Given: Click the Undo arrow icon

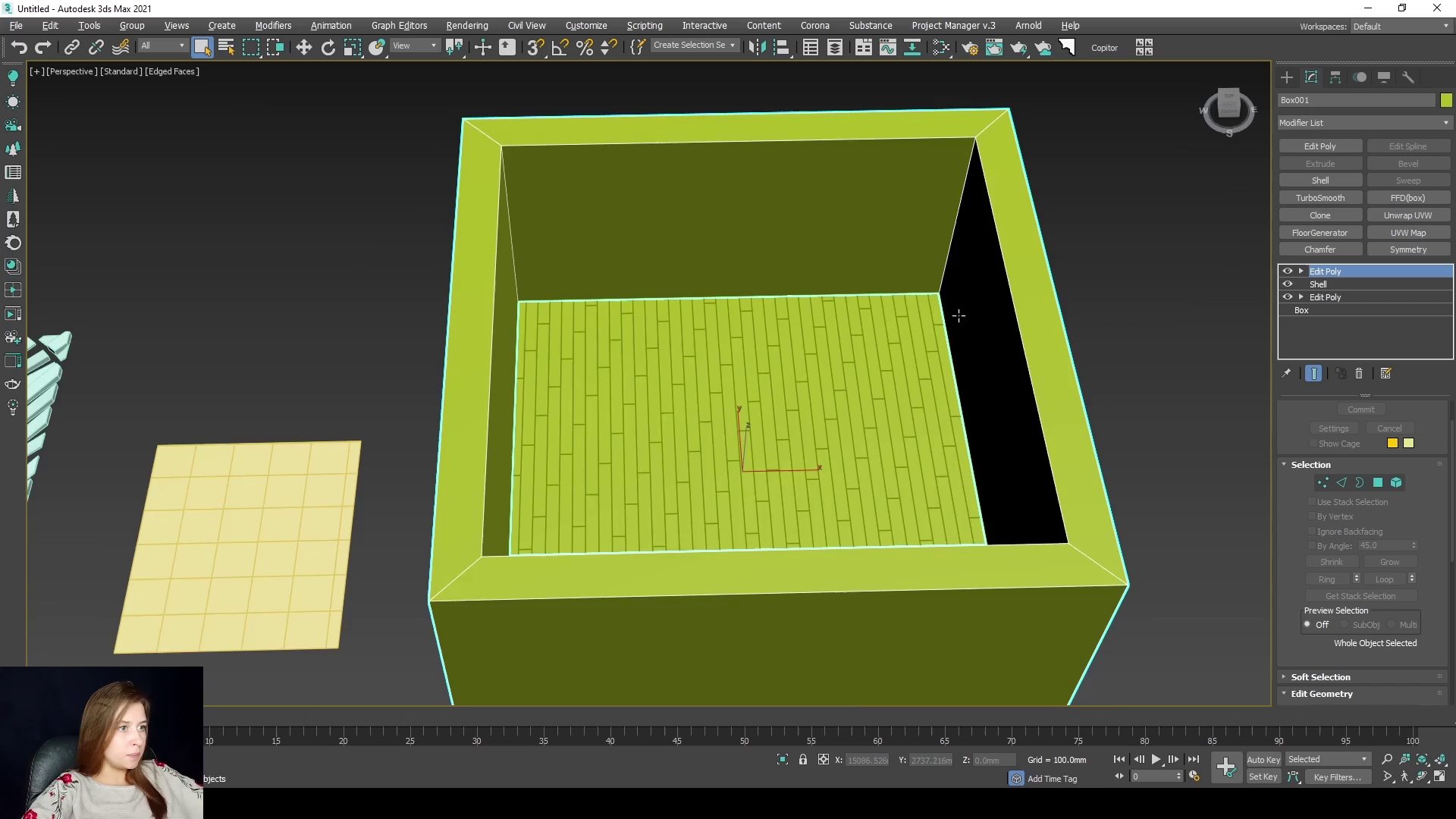Looking at the screenshot, I should coord(19,48).
